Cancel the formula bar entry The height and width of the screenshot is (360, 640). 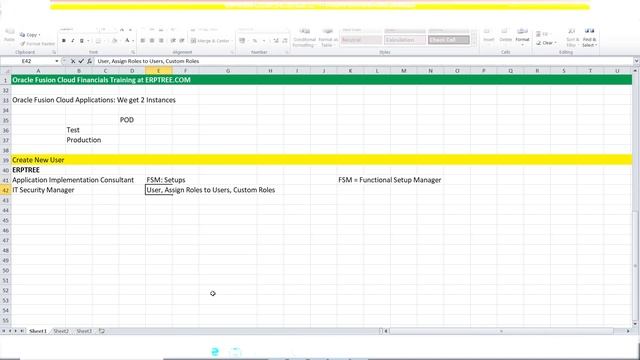pos(73,61)
